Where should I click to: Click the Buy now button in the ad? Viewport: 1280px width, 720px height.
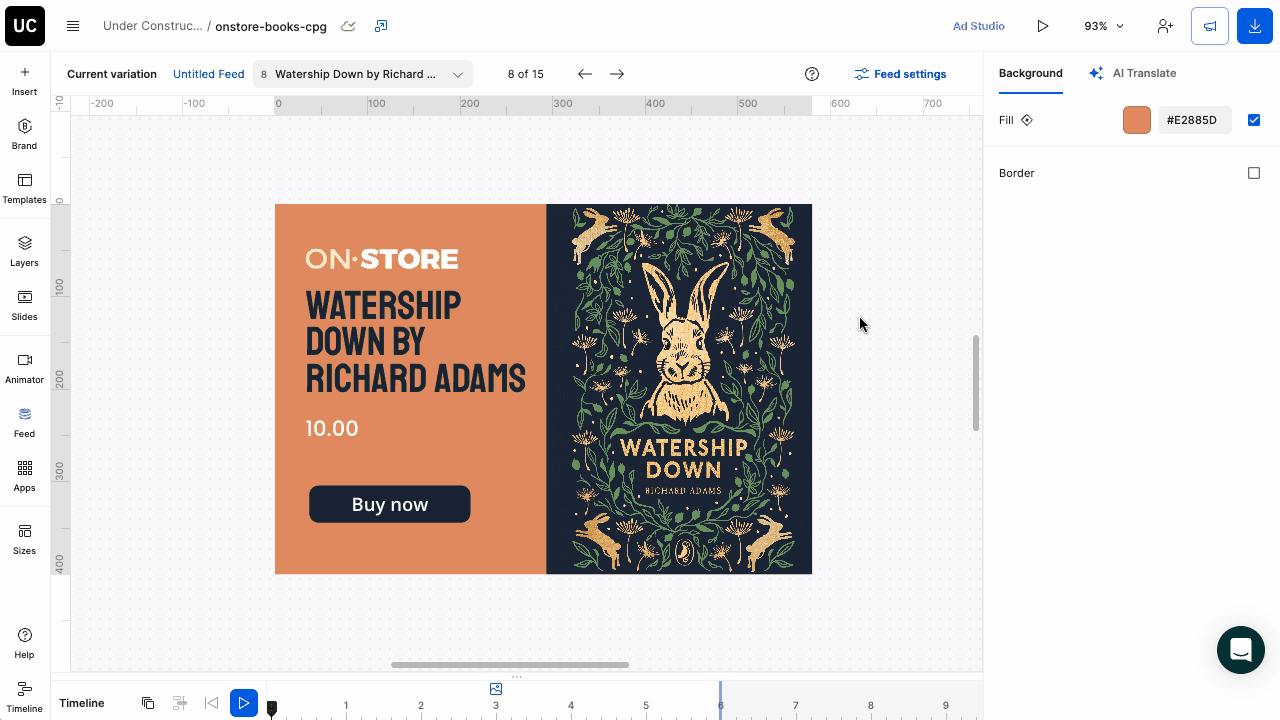coord(390,504)
